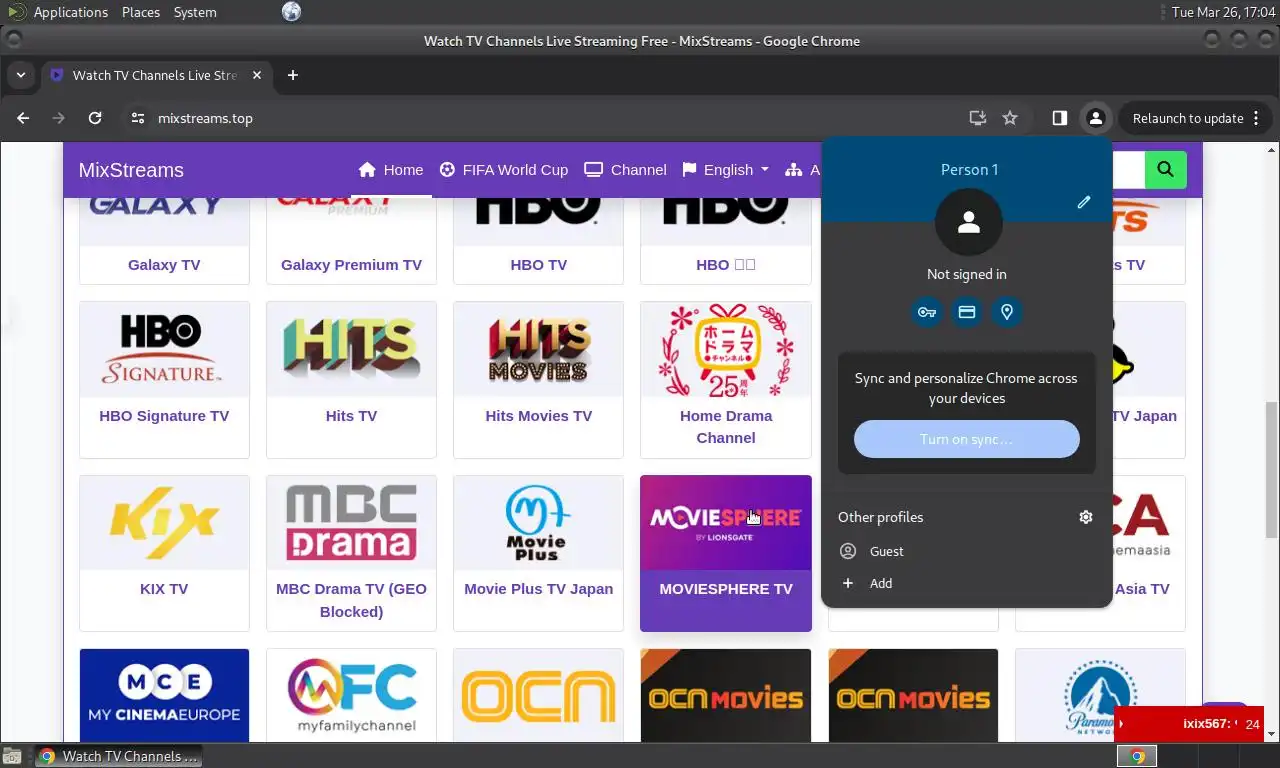This screenshot has height=768, width=1280.
Task: Click the globe launcher icon in top panel
Action: [291, 12]
